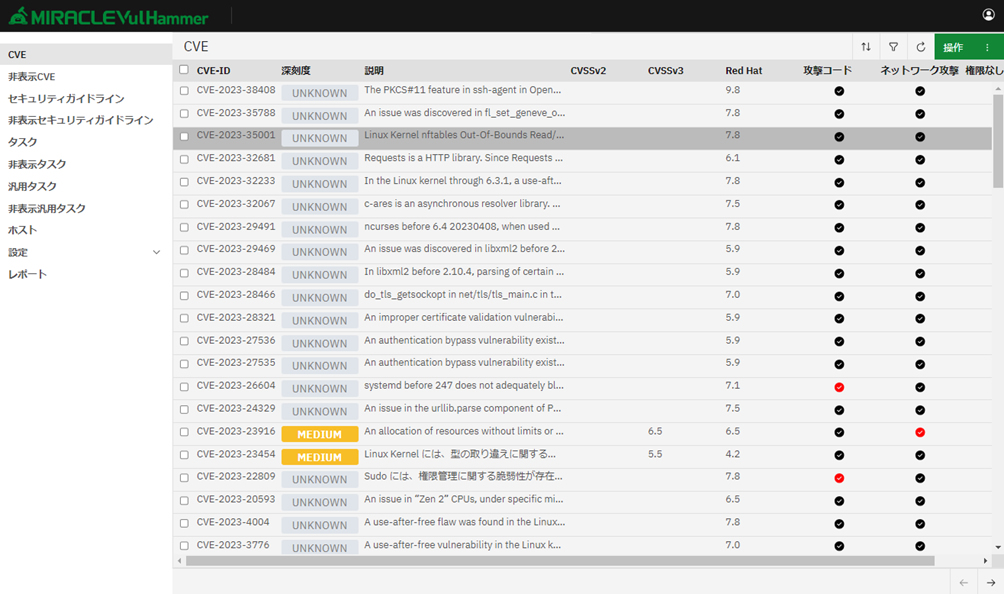1004x594 pixels.
Task: Go to the ホスト page in the sidebar
Action: [x=22, y=230]
